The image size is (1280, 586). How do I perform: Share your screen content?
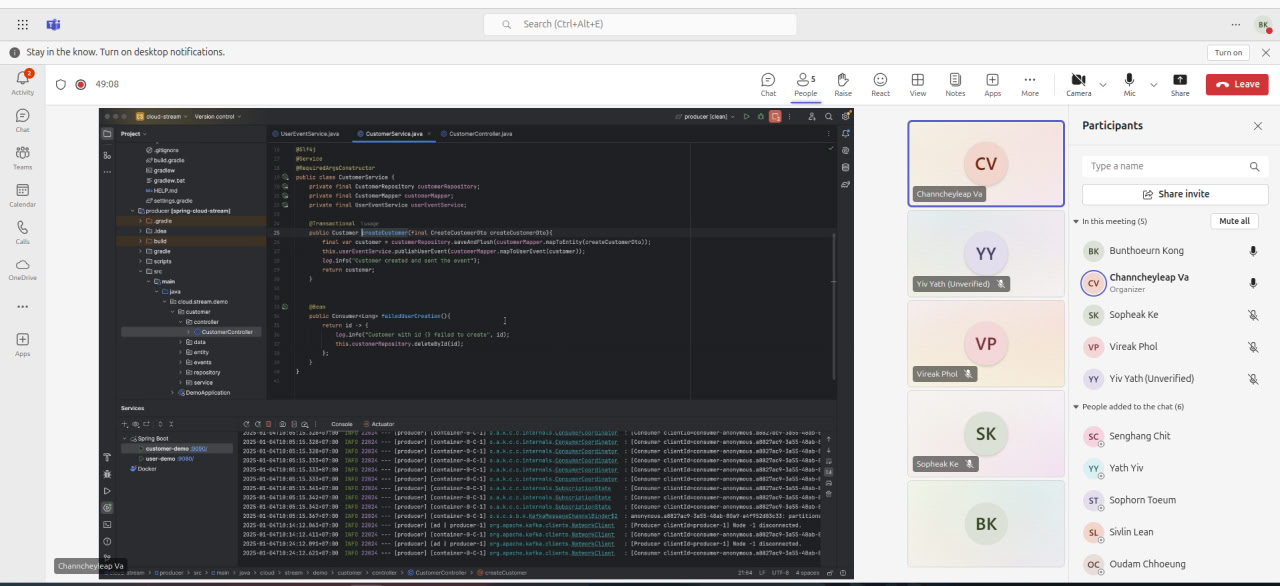coord(1180,84)
